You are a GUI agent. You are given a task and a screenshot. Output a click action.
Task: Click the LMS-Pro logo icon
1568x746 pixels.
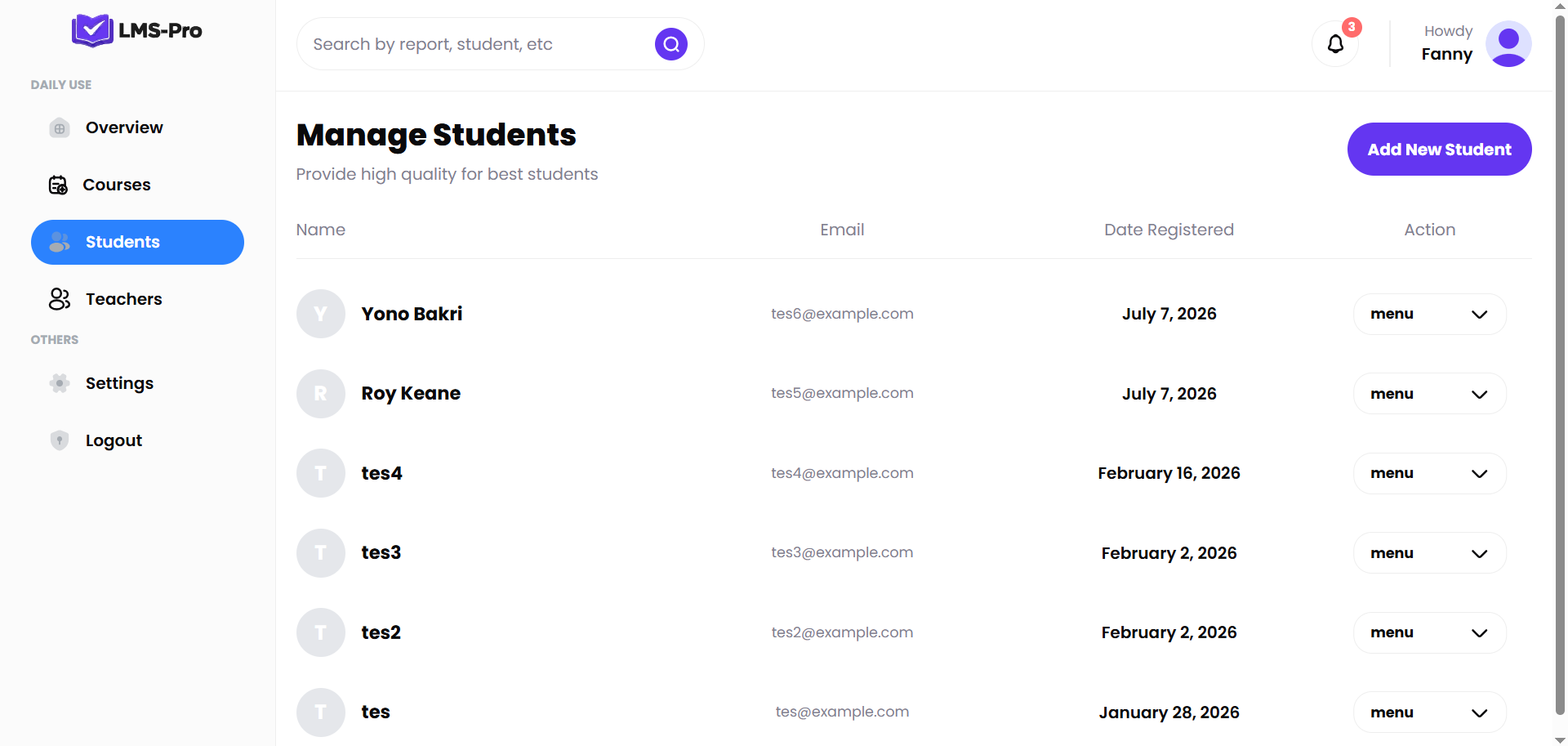click(92, 31)
